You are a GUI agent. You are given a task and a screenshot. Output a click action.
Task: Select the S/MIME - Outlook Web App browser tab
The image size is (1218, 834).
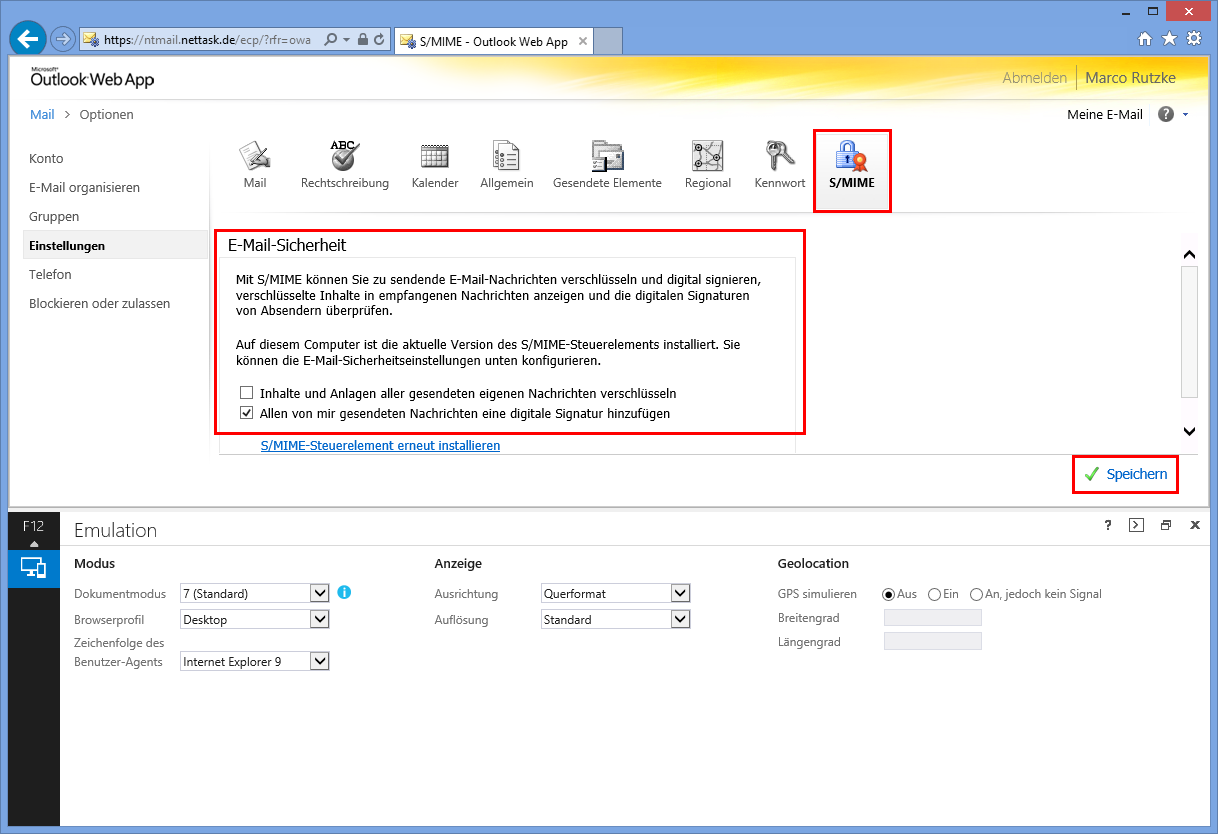[x=494, y=41]
